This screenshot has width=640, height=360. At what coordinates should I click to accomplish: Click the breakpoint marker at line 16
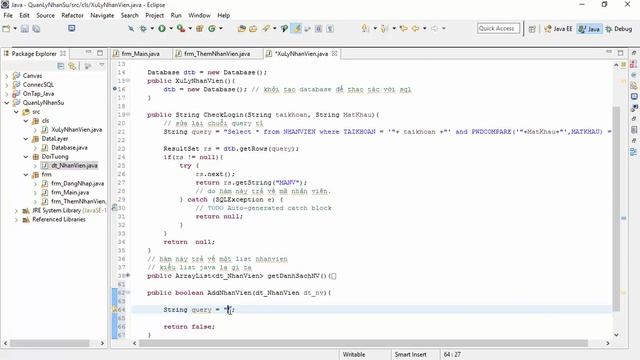pyautogui.click(x=115, y=89)
